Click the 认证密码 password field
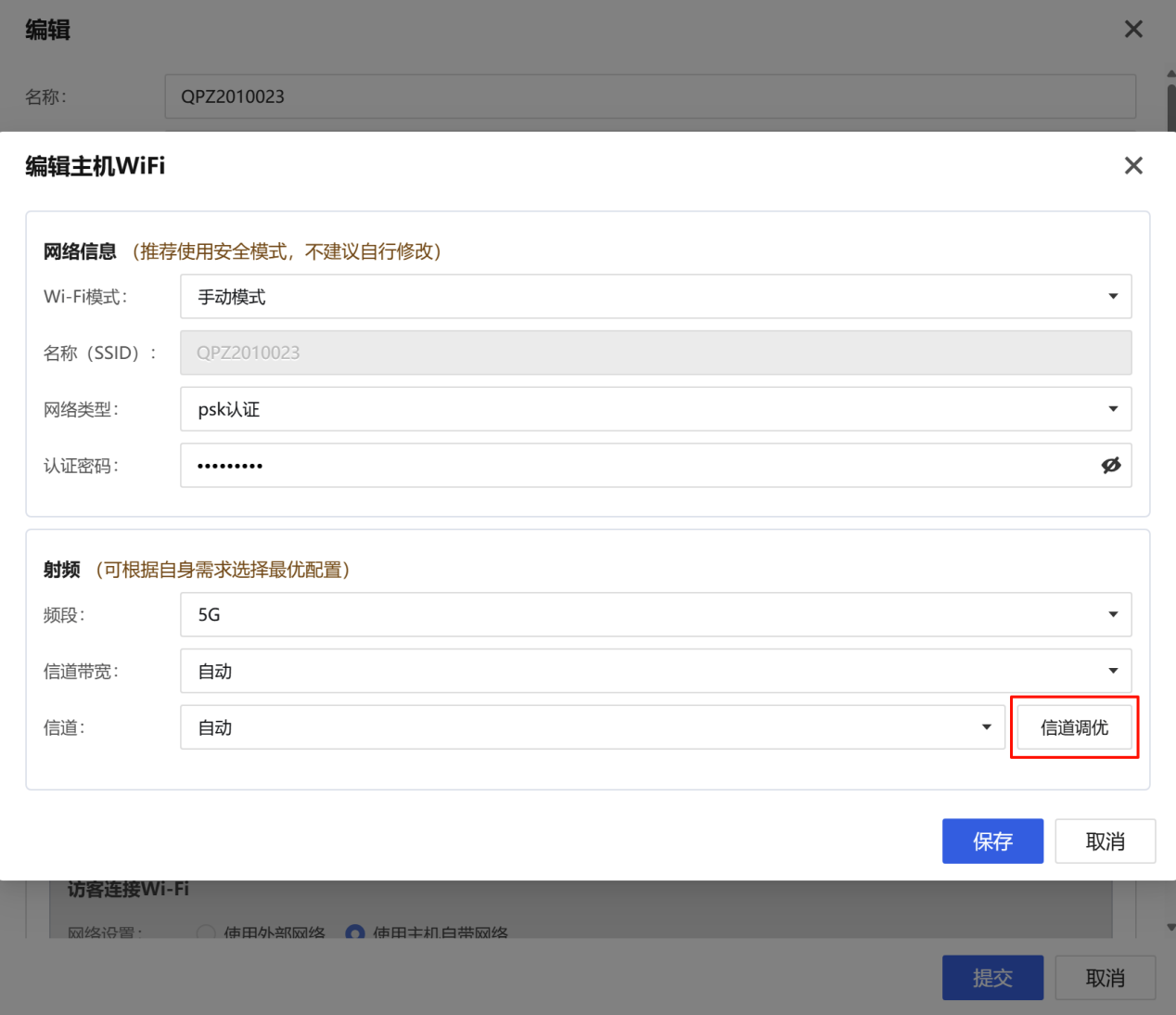Viewport: 1176px width, 1015px height. [x=640, y=466]
